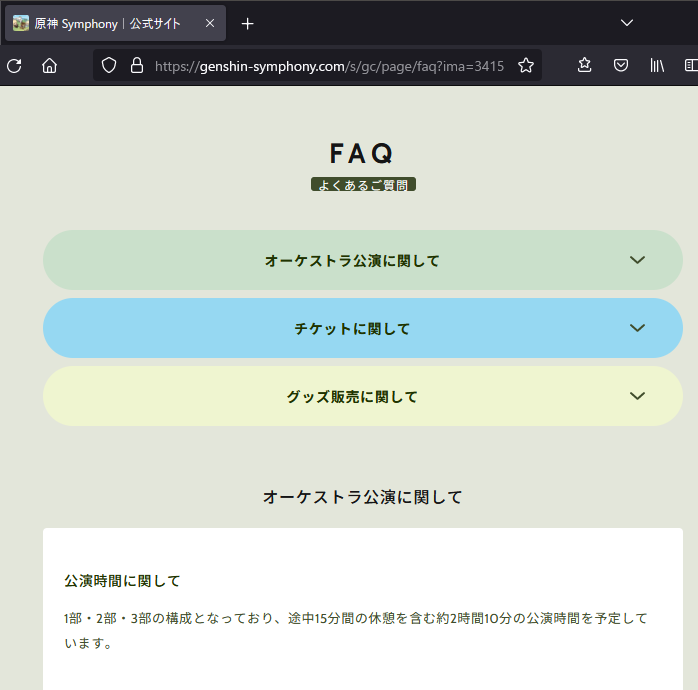Toggle the sidebar panel icon

coord(691,65)
